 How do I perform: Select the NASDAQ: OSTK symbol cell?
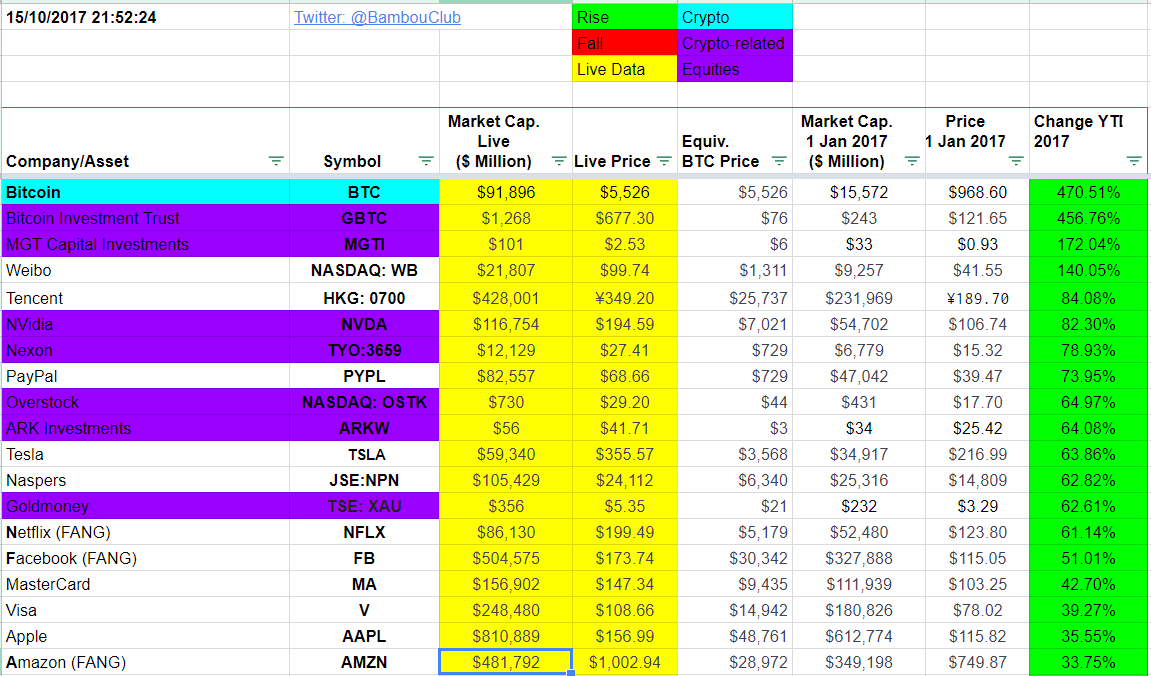(x=365, y=402)
